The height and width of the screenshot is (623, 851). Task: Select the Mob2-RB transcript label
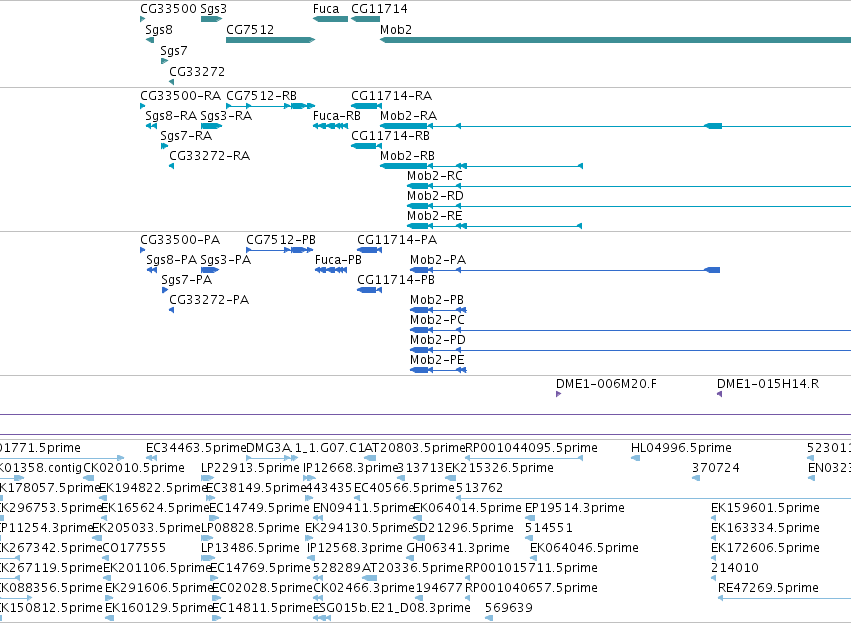coord(407,156)
